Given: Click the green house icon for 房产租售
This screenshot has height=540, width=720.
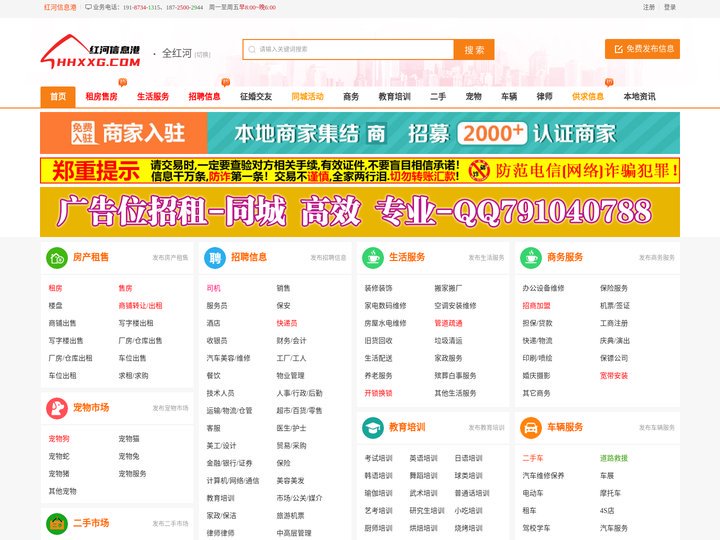Looking at the screenshot, I should [x=57, y=258].
